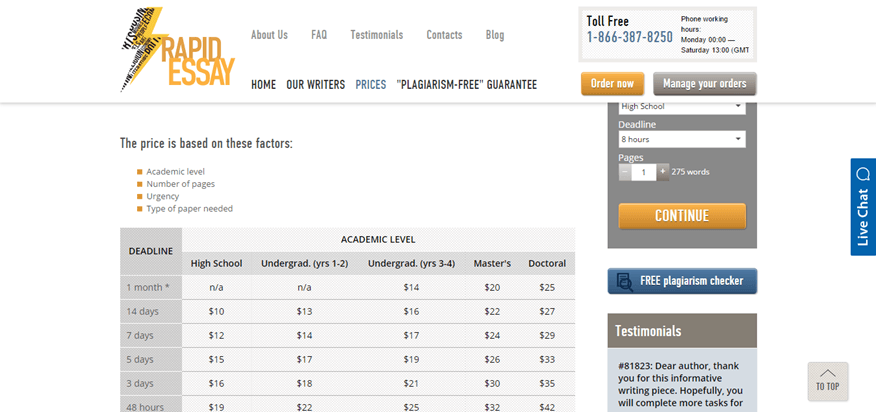This screenshot has height=412, width=876.
Task: Click the testimonial #81823 text
Action: [x=682, y=384]
